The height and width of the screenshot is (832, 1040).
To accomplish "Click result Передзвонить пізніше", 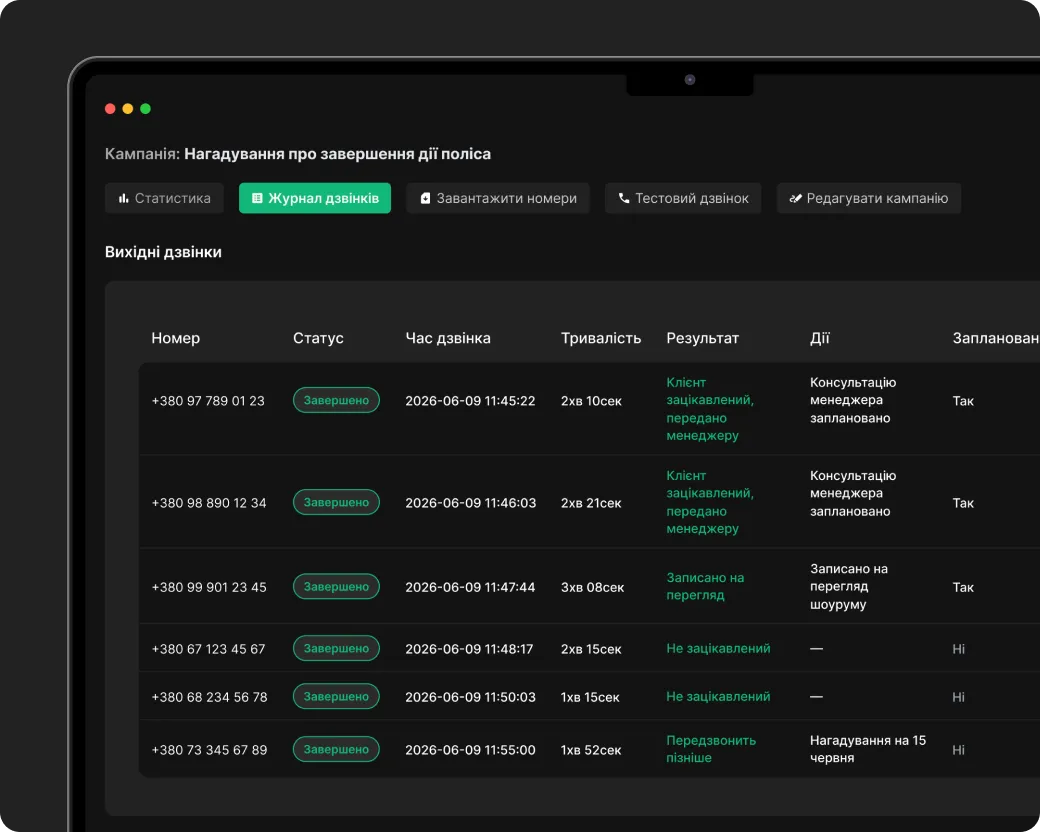I will tap(712, 749).
